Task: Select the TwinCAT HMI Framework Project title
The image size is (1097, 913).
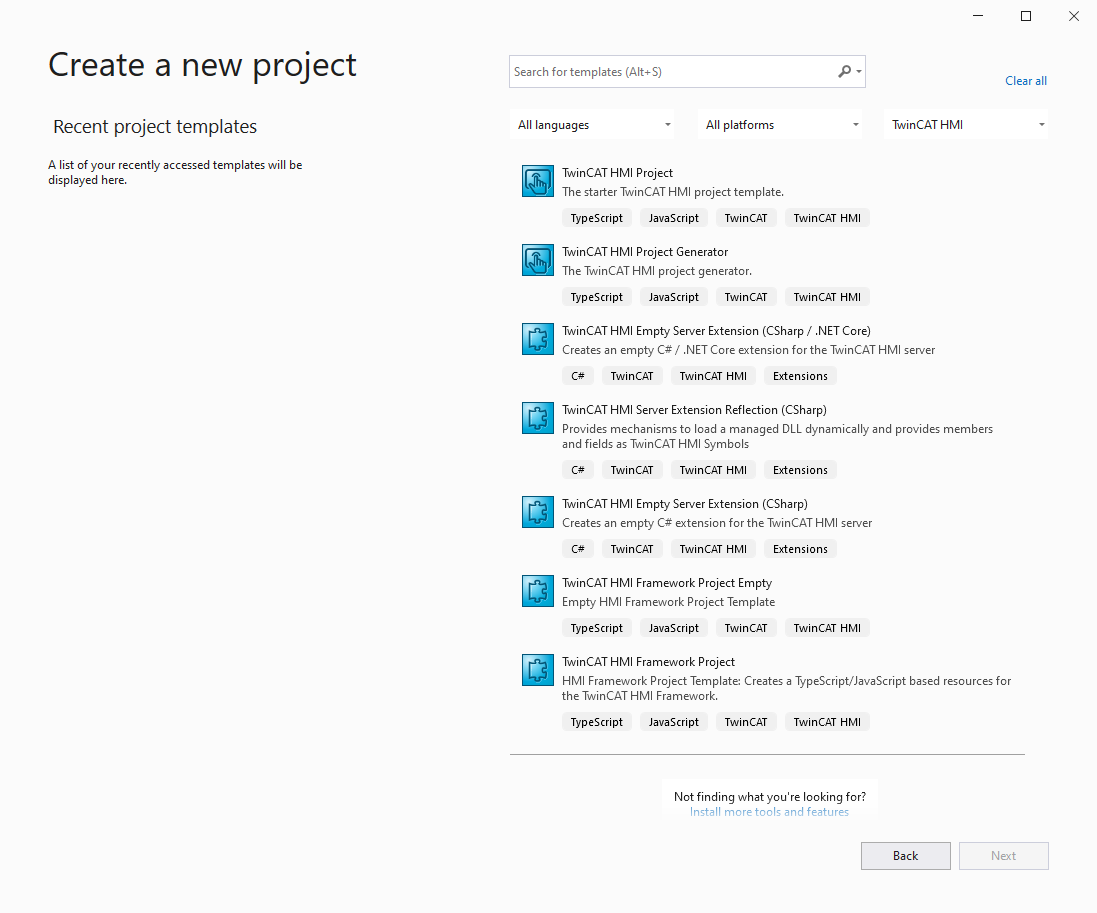Action: [649, 662]
